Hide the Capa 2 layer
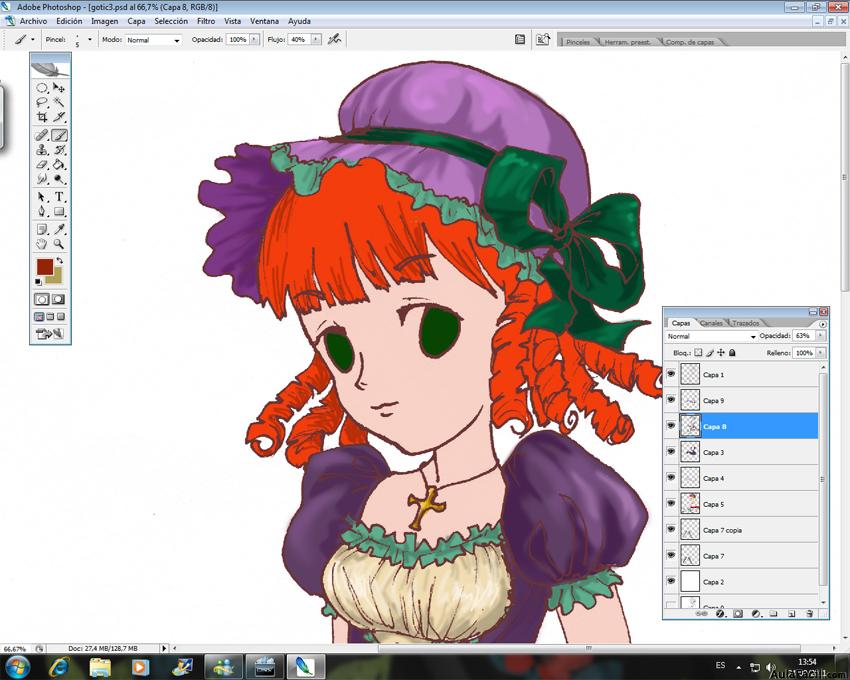This screenshot has height=680, width=850. 671,581
